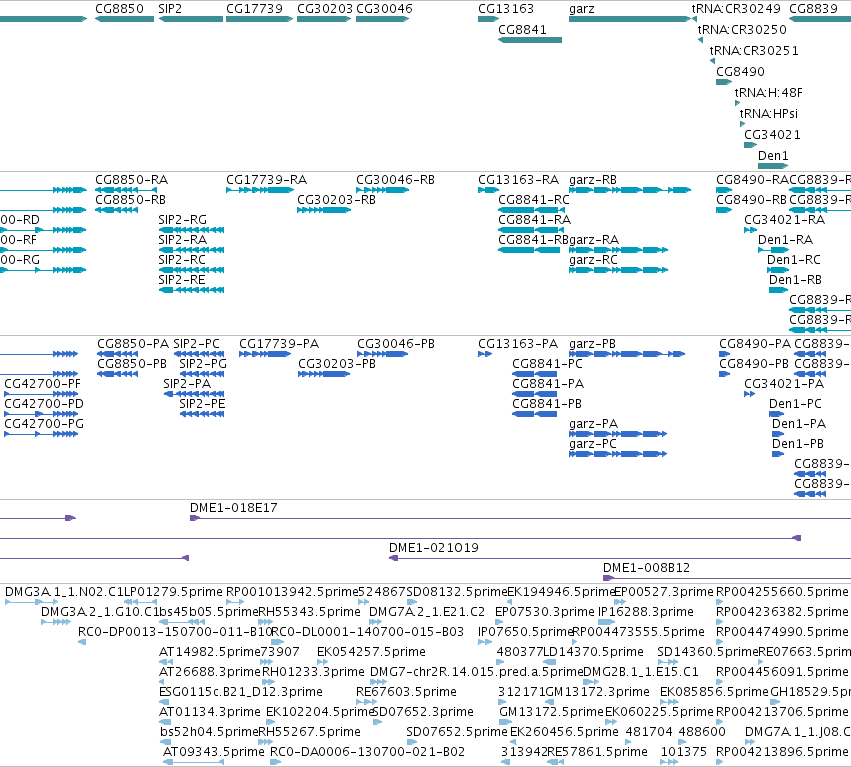Select the SIP2-RE transcript label
The height and width of the screenshot is (767, 851).
click(182, 280)
